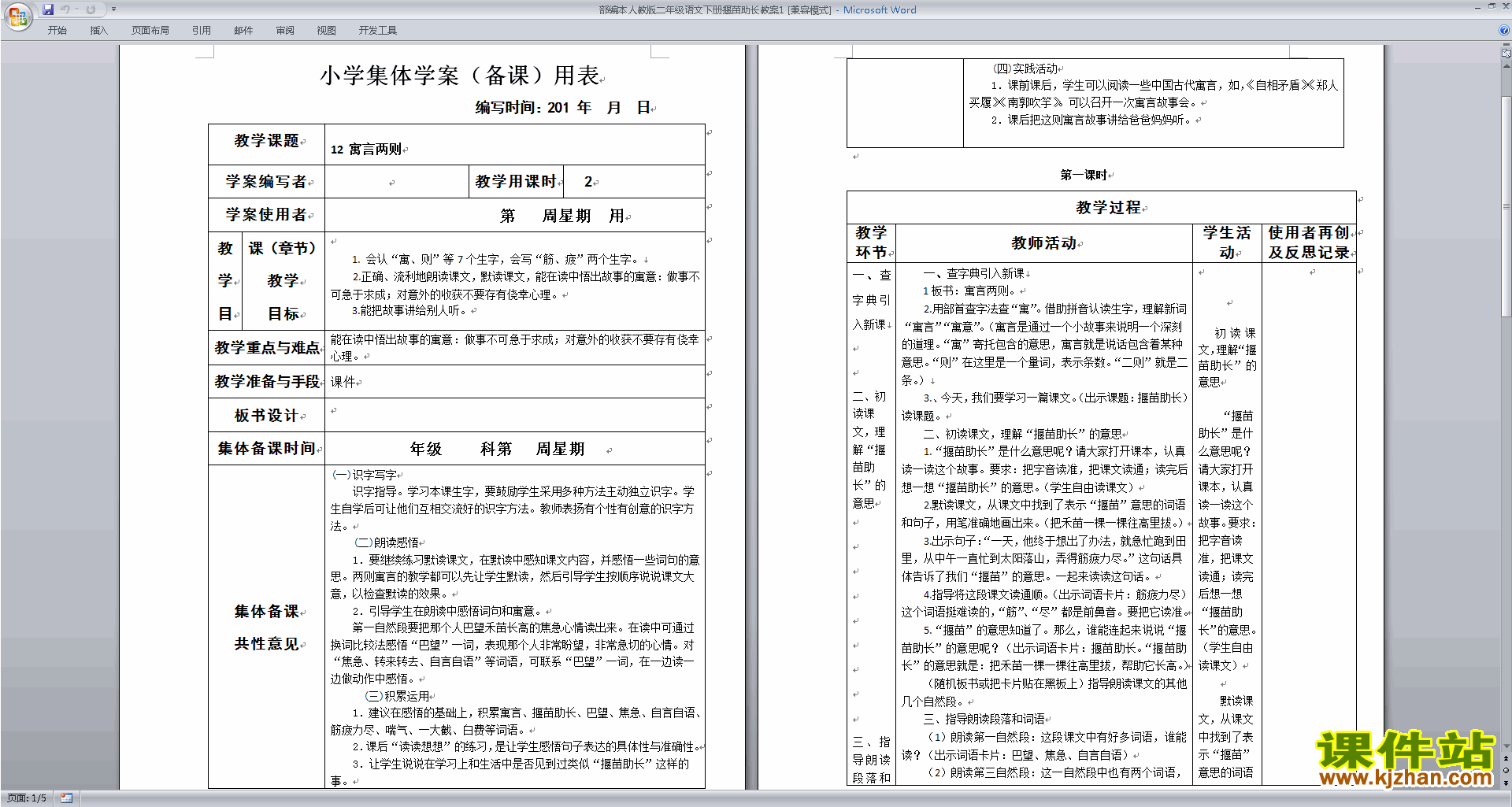
Task: Click the 编写时间 date line
Action: [x=563, y=108]
